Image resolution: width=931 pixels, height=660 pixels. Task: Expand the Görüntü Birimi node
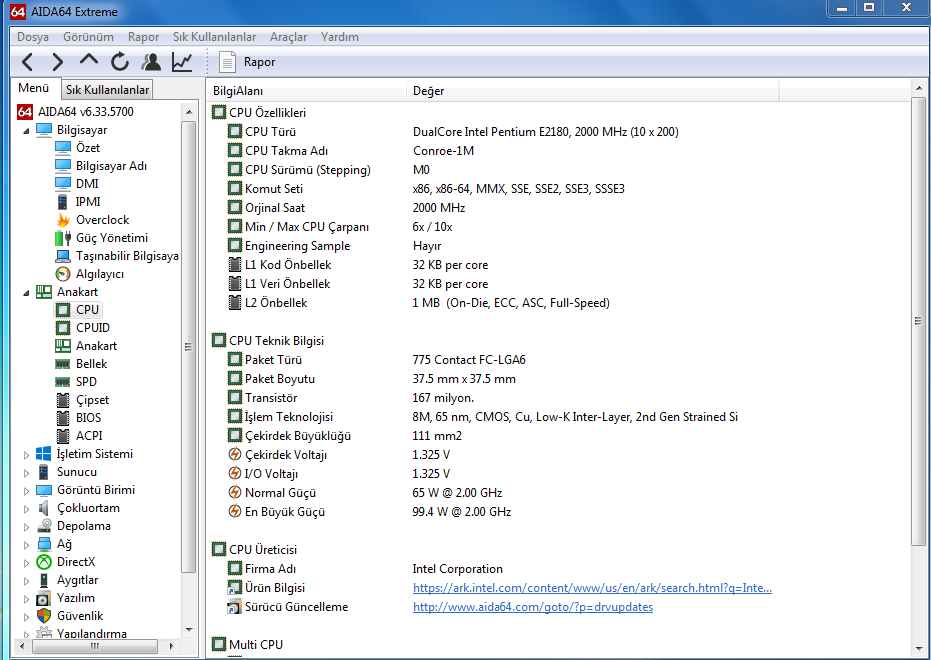[26, 491]
